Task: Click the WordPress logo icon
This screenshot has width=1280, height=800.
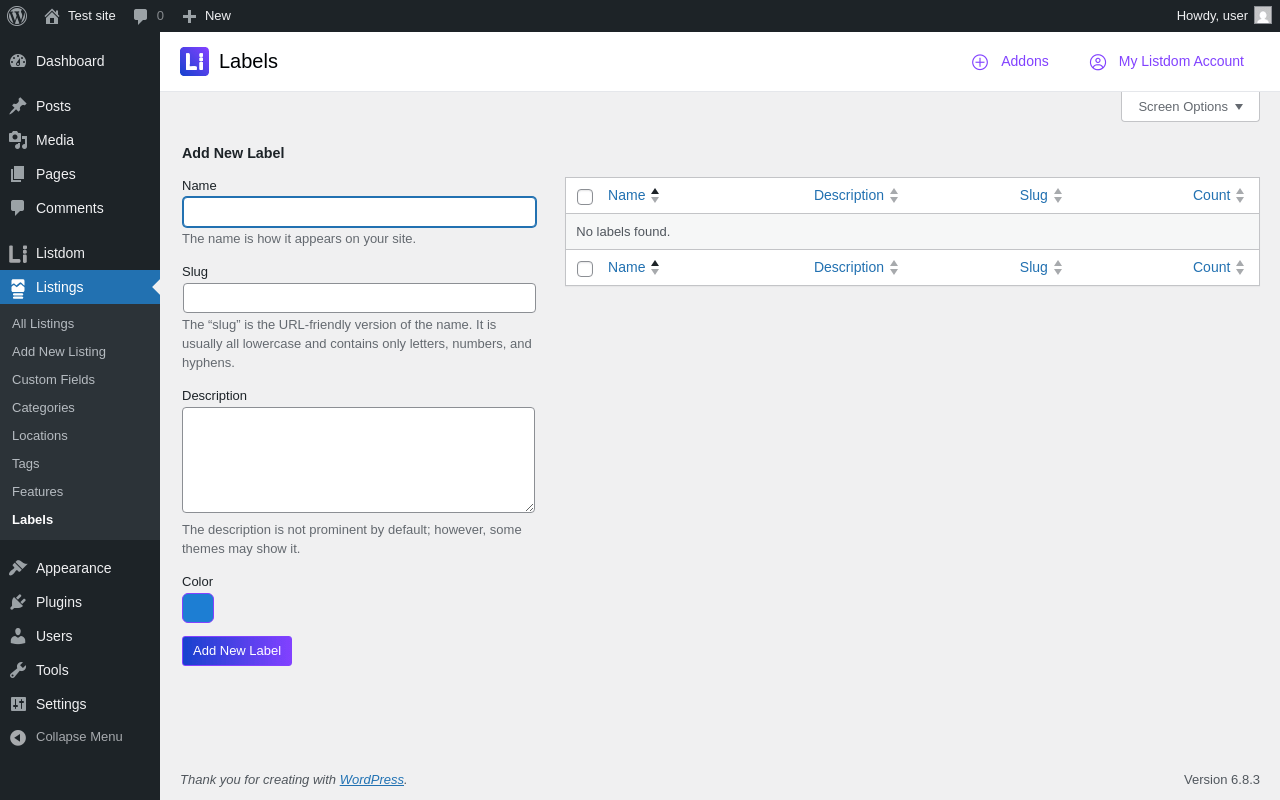Action: (17, 16)
